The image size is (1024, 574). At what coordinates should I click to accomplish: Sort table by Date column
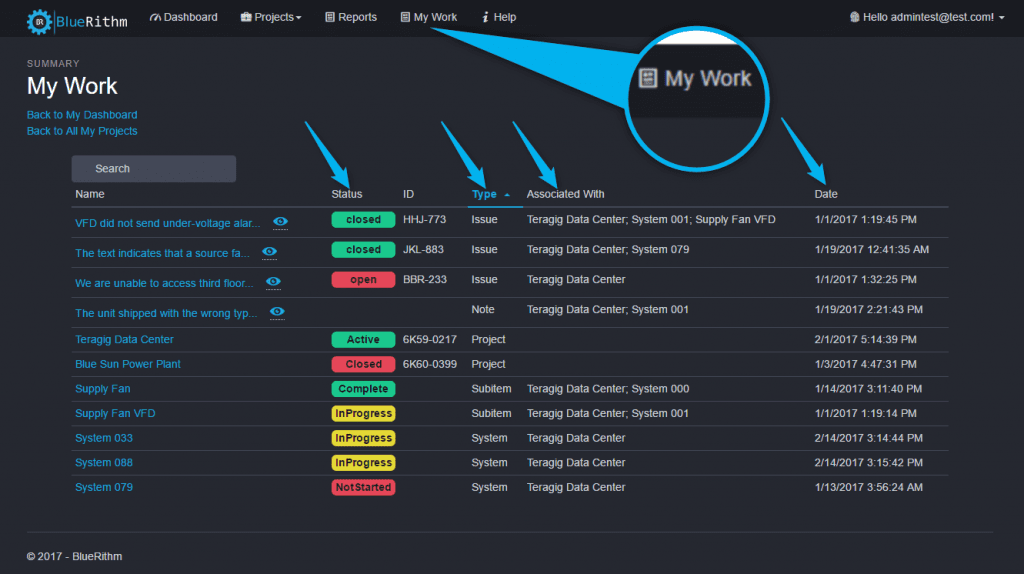825,194
